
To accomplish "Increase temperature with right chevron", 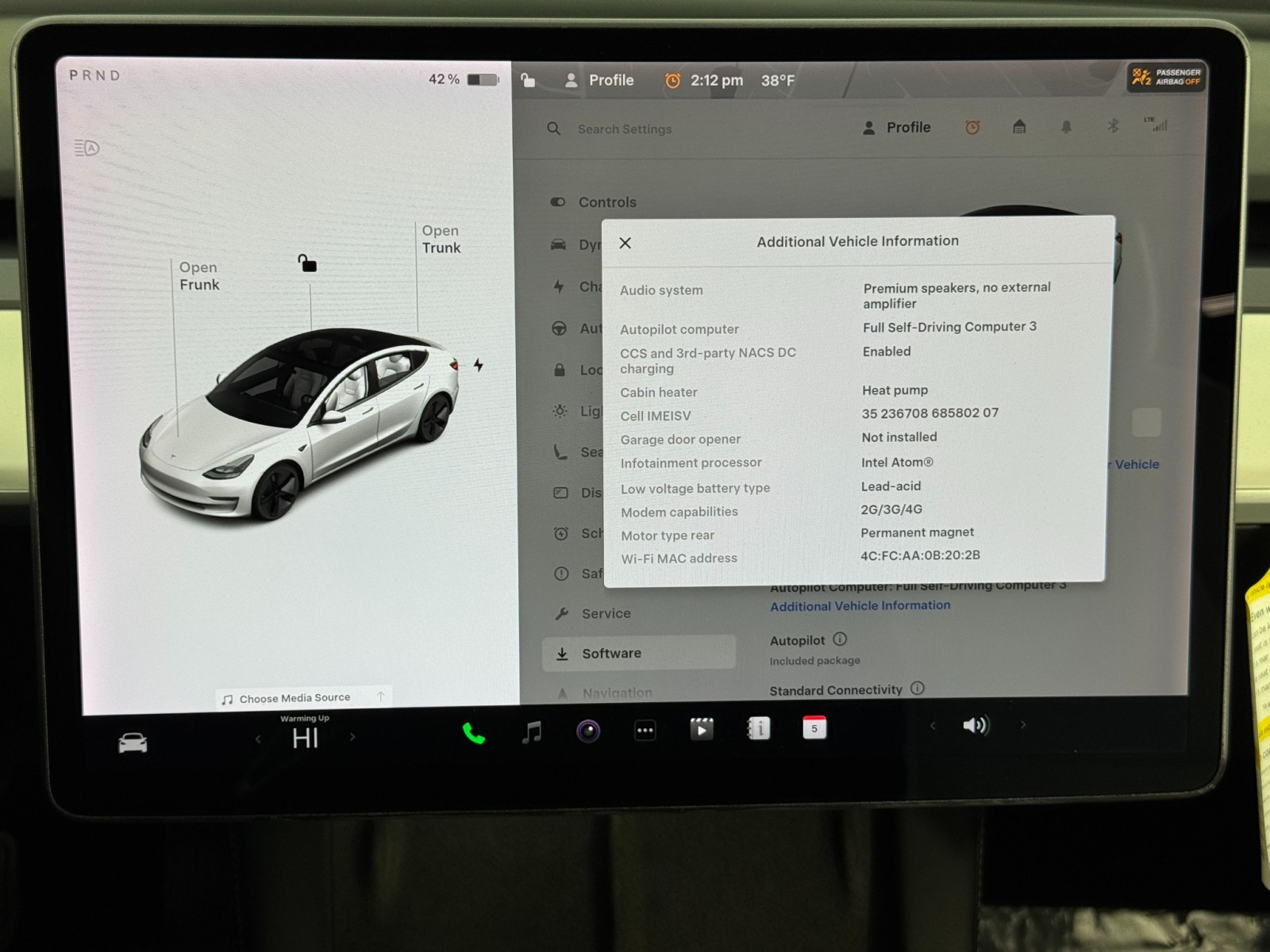I will (x=352, y=737).
